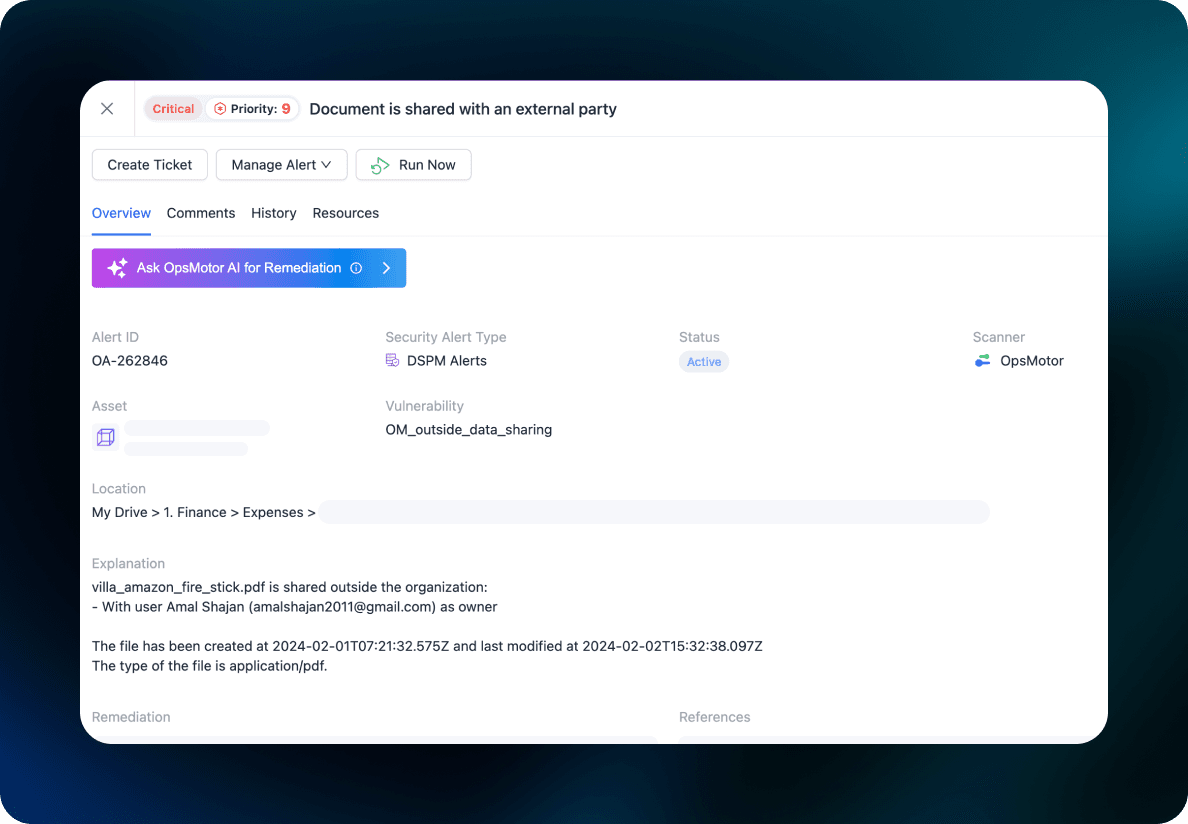Select the Overview tab

tap(121, 214)
